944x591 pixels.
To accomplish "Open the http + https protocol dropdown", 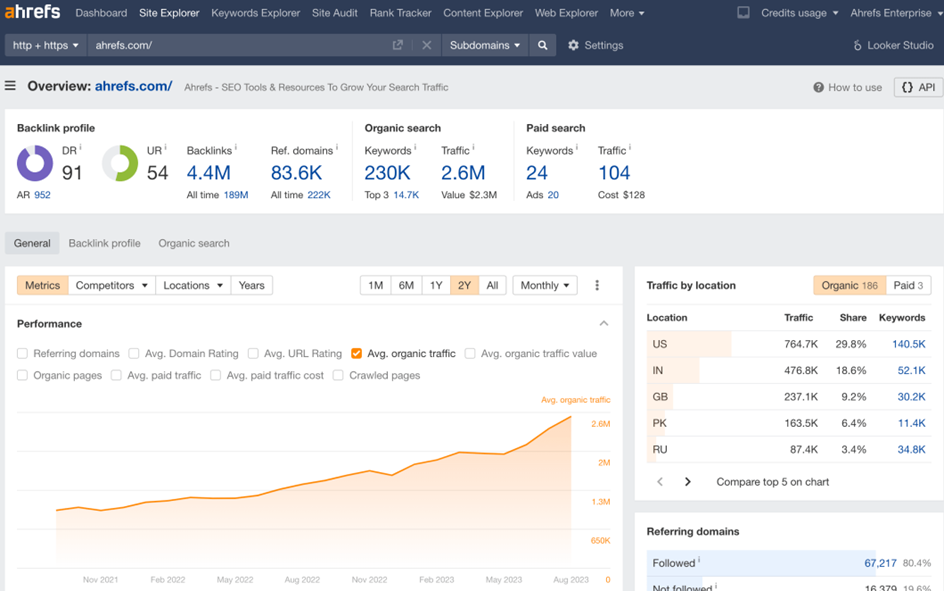I will (x=46, y=45).
